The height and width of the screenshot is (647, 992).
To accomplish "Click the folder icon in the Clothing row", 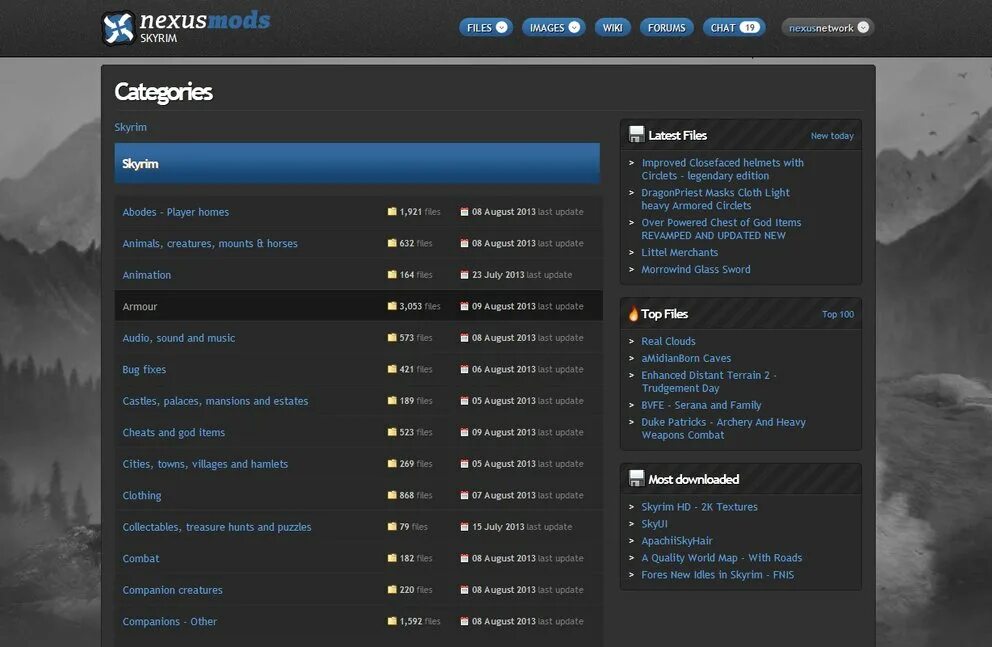I will pos(392,495).
